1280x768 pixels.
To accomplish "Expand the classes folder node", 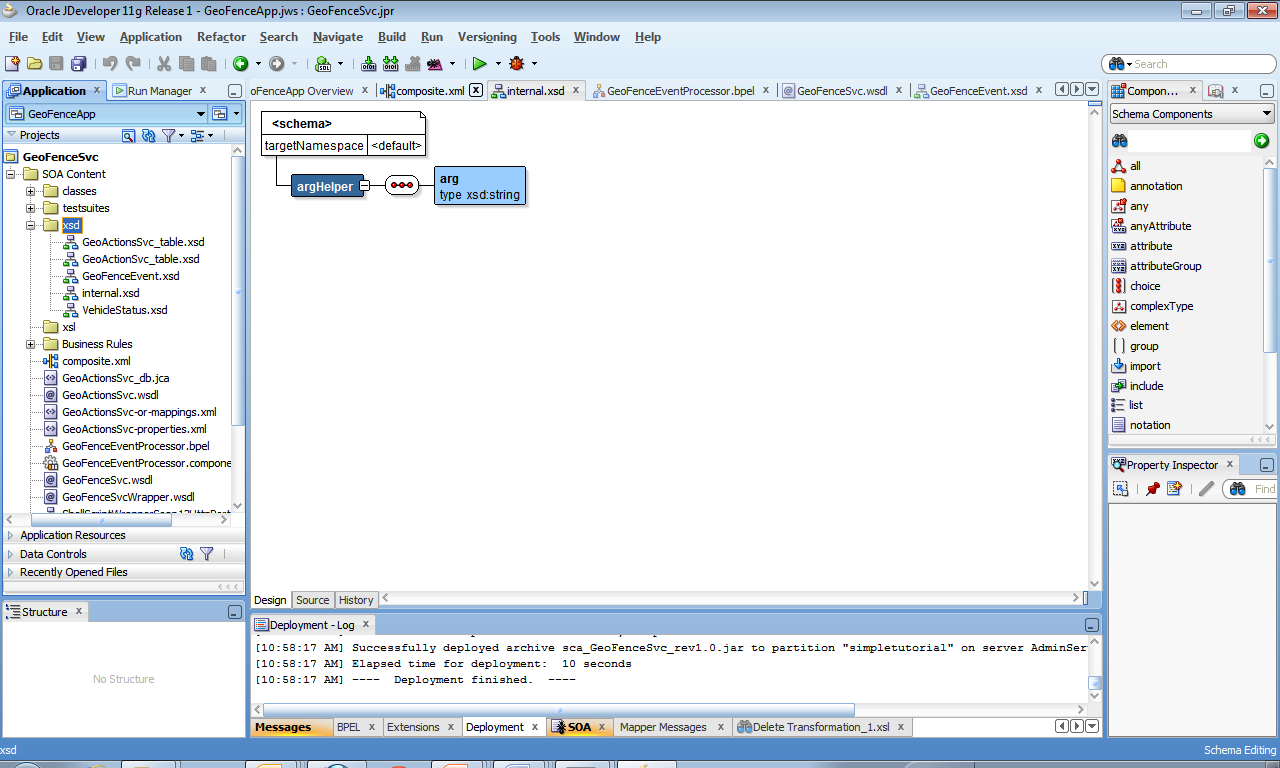I will [x=31, y=191].
